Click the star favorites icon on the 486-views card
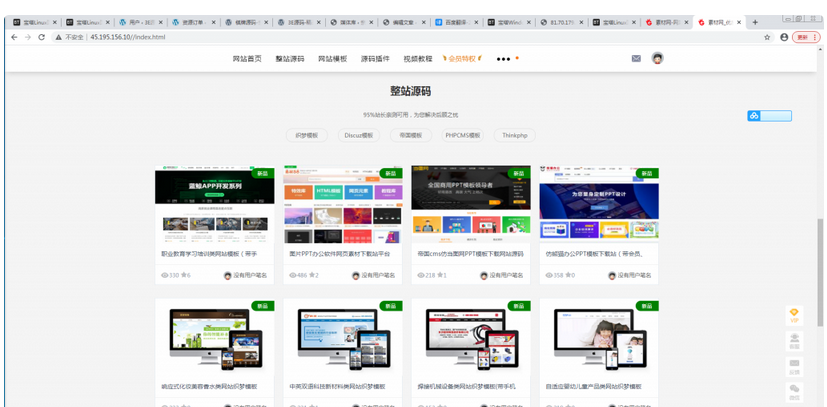Screen dimensions: 827x407 pyautogui.click(x=312, y=275)
